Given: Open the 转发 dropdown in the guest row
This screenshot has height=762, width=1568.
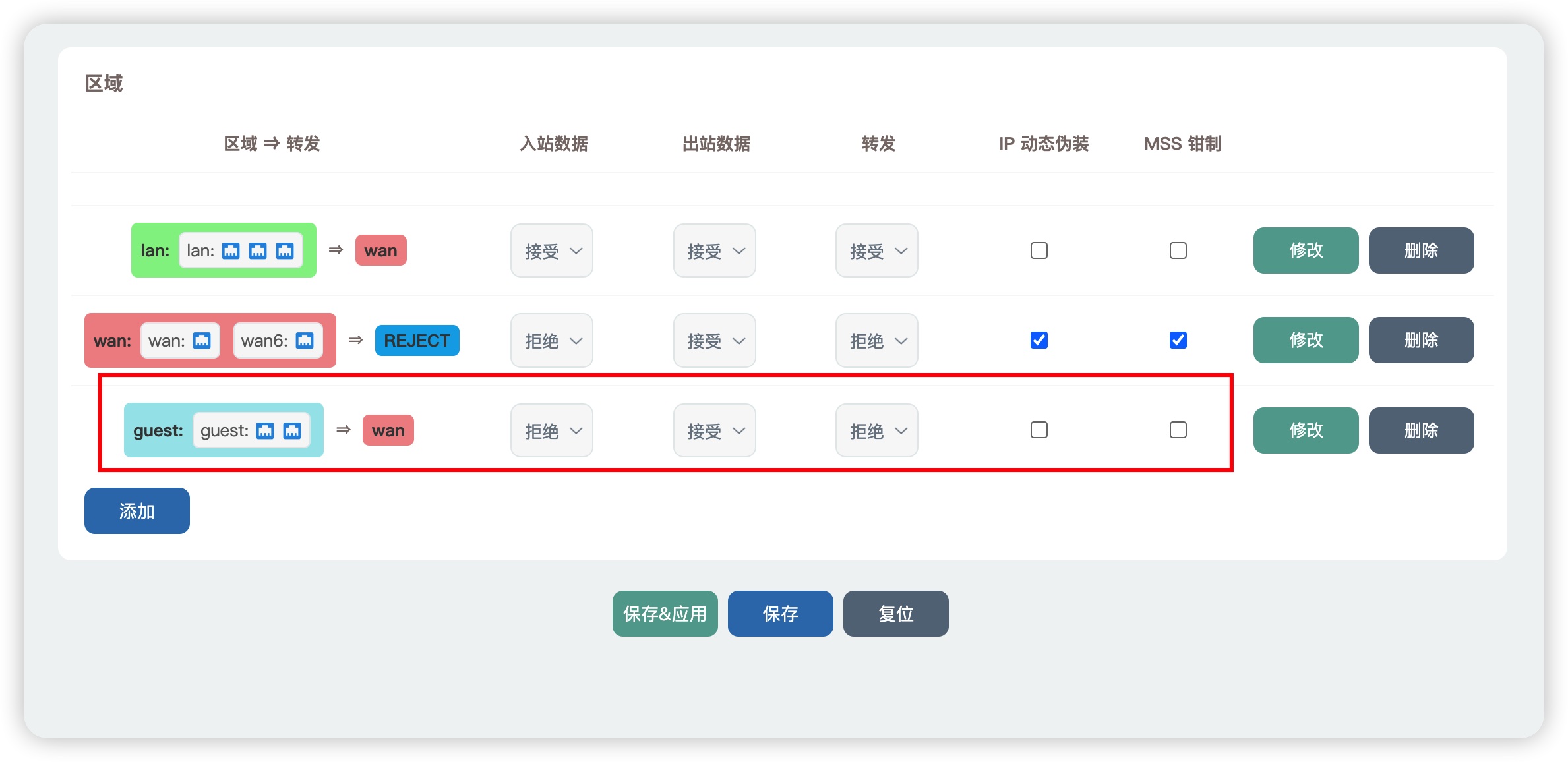Looking at the screenshot, I should 876,430.
